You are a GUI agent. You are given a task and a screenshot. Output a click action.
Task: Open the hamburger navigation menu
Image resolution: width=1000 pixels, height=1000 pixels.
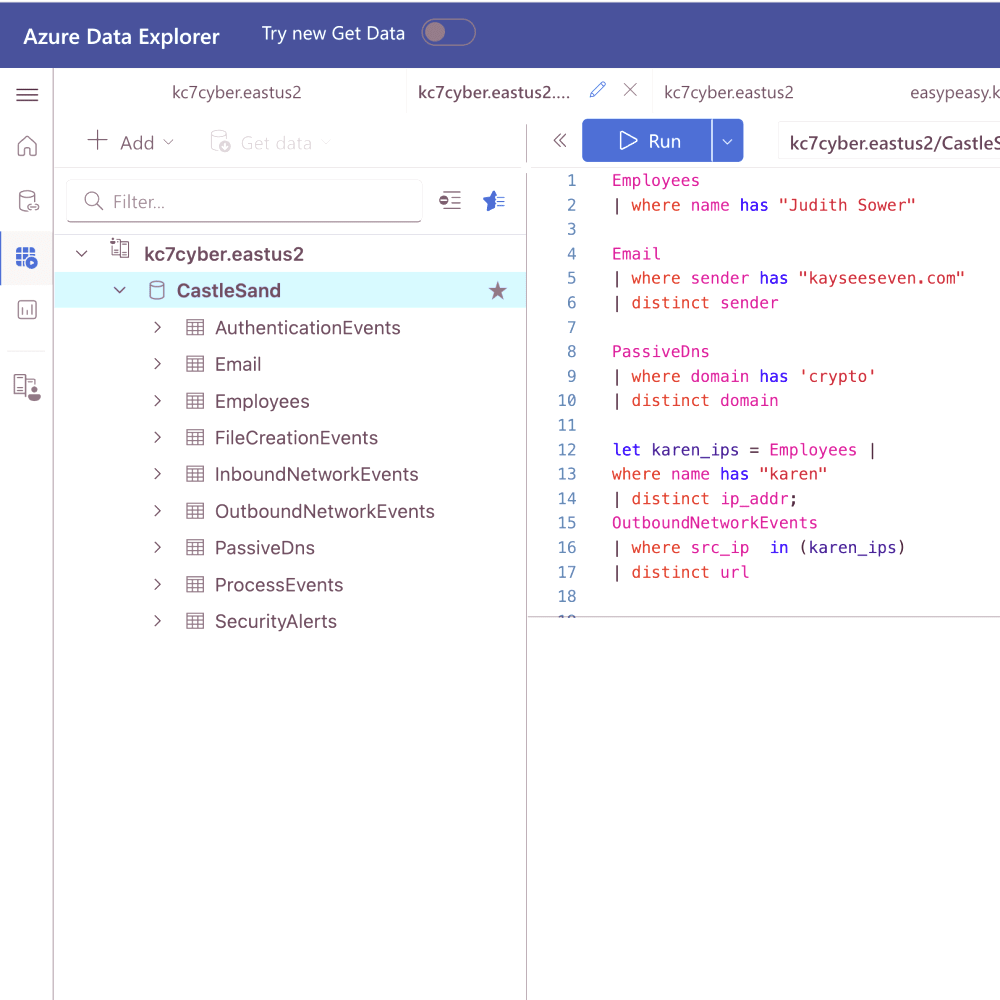pyautogui.click(x=27, y=95)
